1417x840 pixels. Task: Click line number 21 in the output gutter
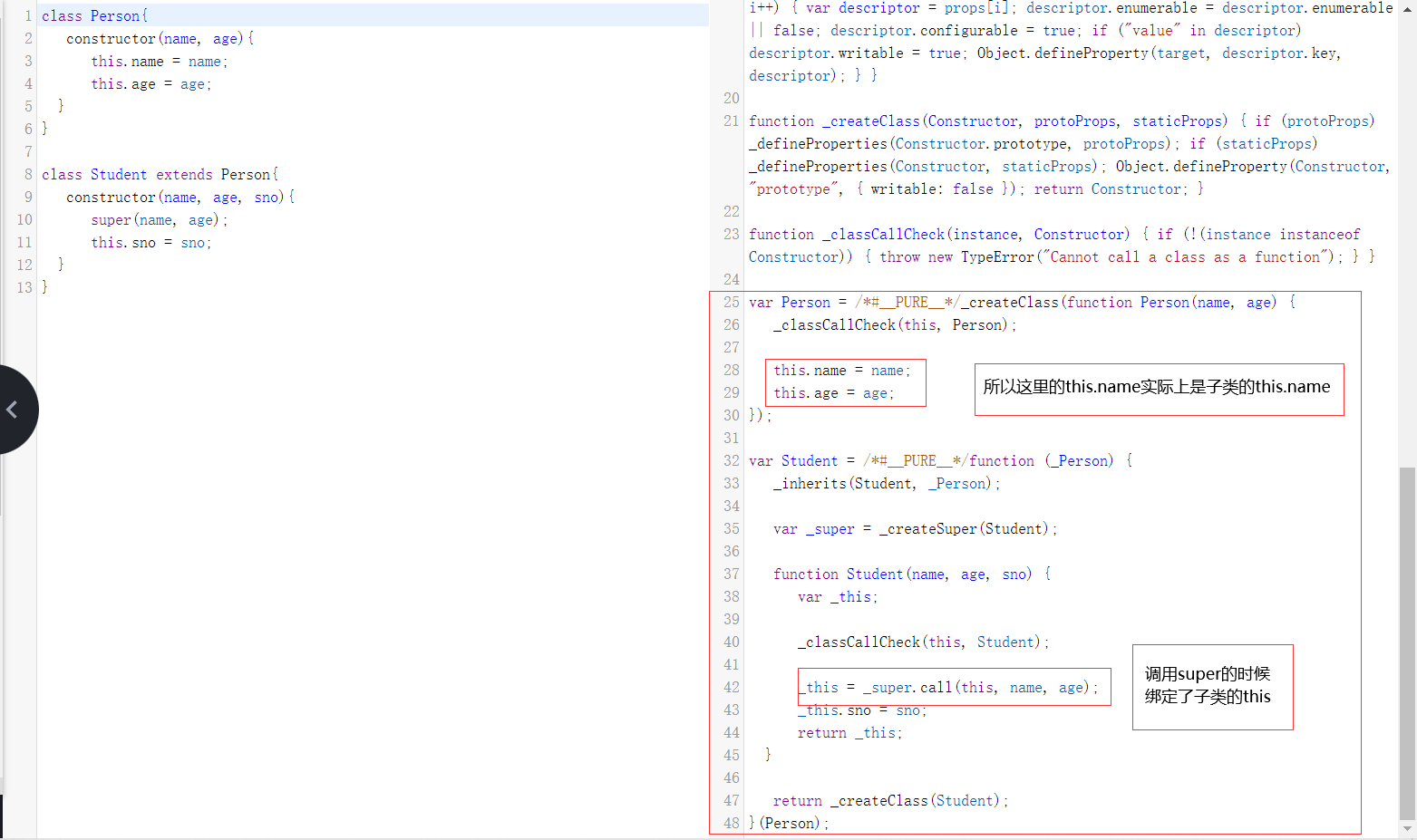[732, 121]
